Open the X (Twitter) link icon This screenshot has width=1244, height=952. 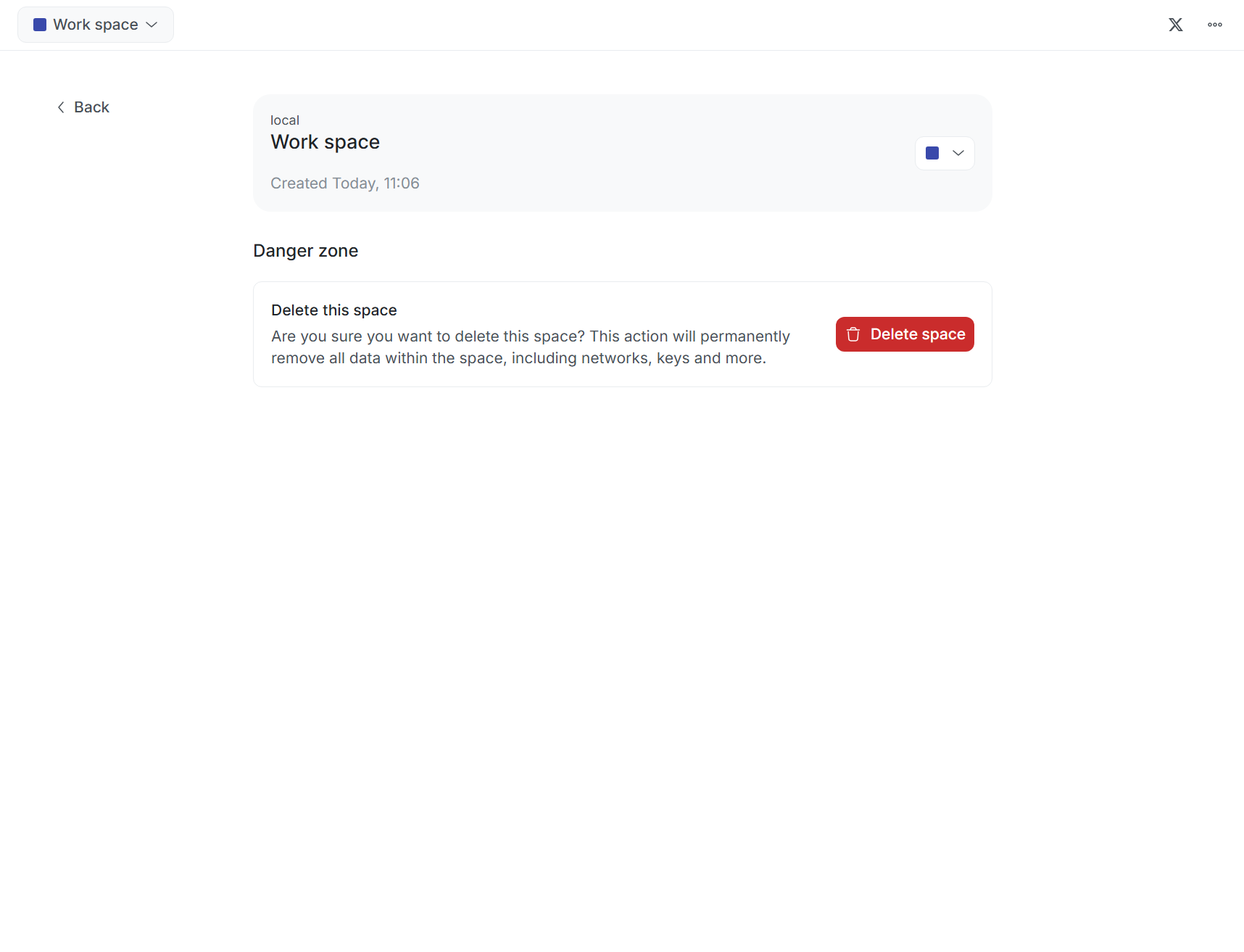click(x=1175, y=25)
